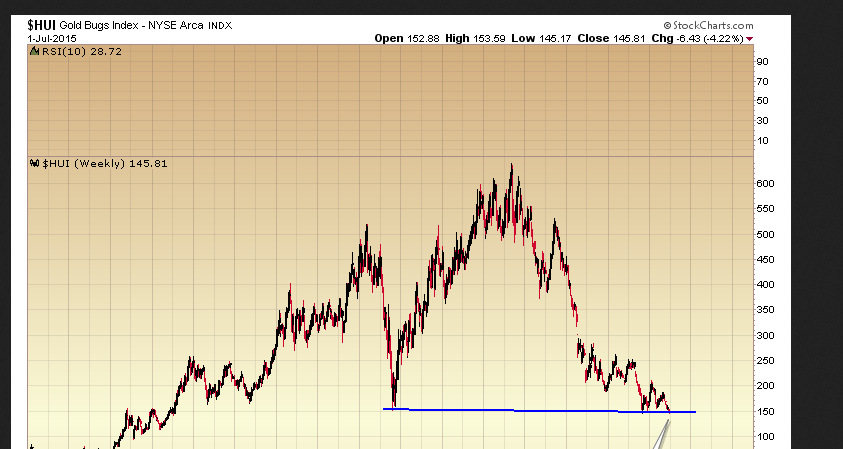Click price axis label 150
This screenshot has height=449, width=843.
(x=765, y=412)
